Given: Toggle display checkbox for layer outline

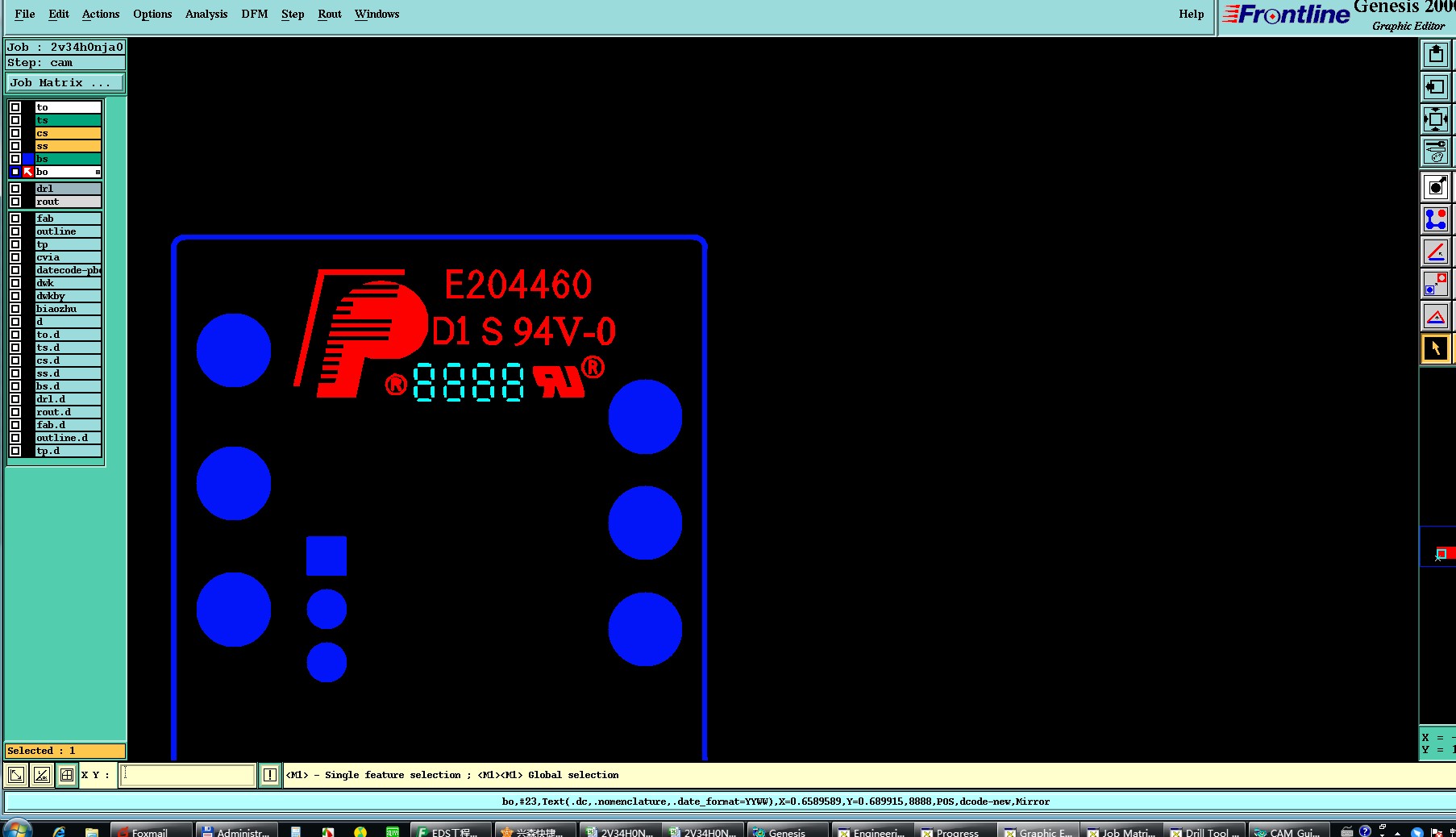Looking at the screenshot, I should pyautogui.click(x=15, y=231).
